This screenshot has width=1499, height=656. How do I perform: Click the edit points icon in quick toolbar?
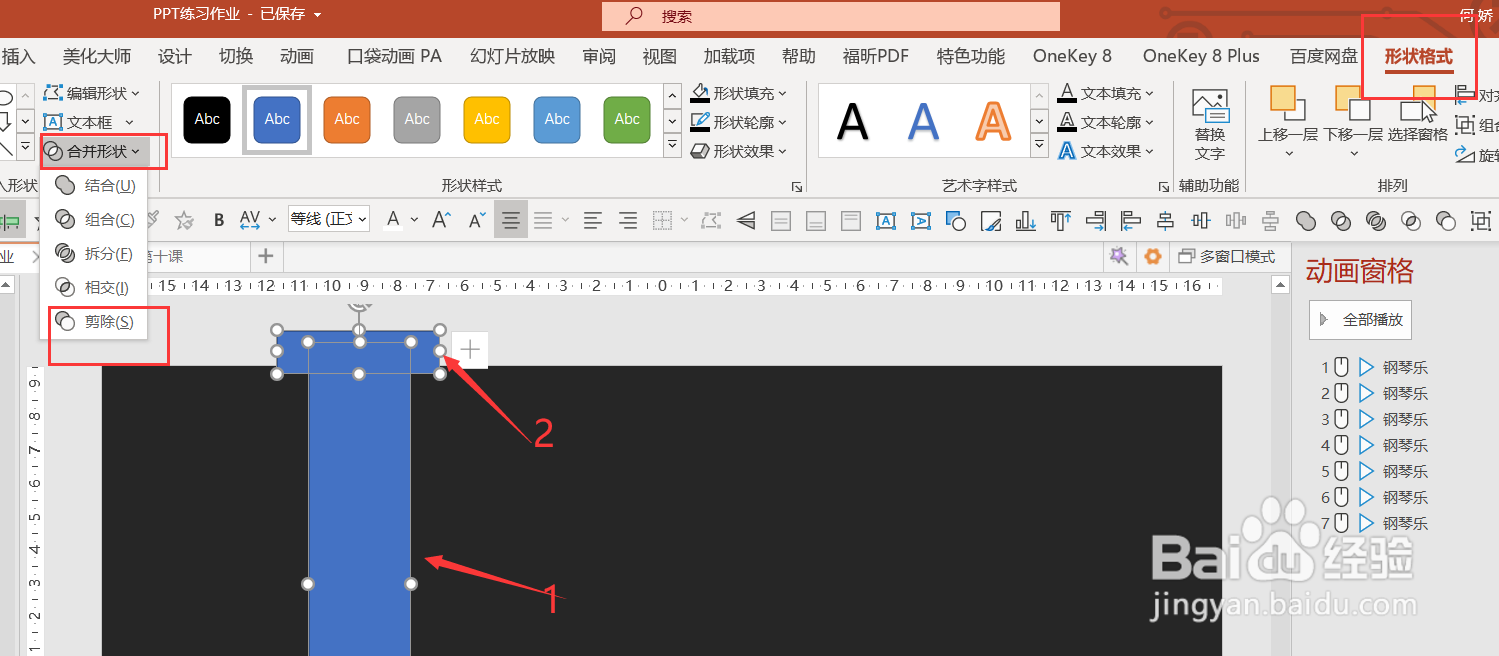(711, 221)
